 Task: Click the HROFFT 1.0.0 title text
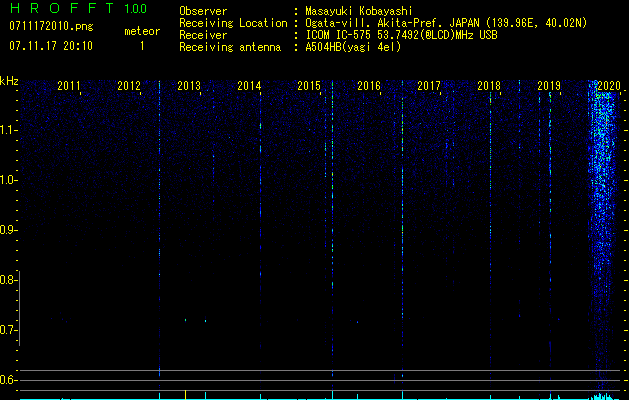[79, 8]
